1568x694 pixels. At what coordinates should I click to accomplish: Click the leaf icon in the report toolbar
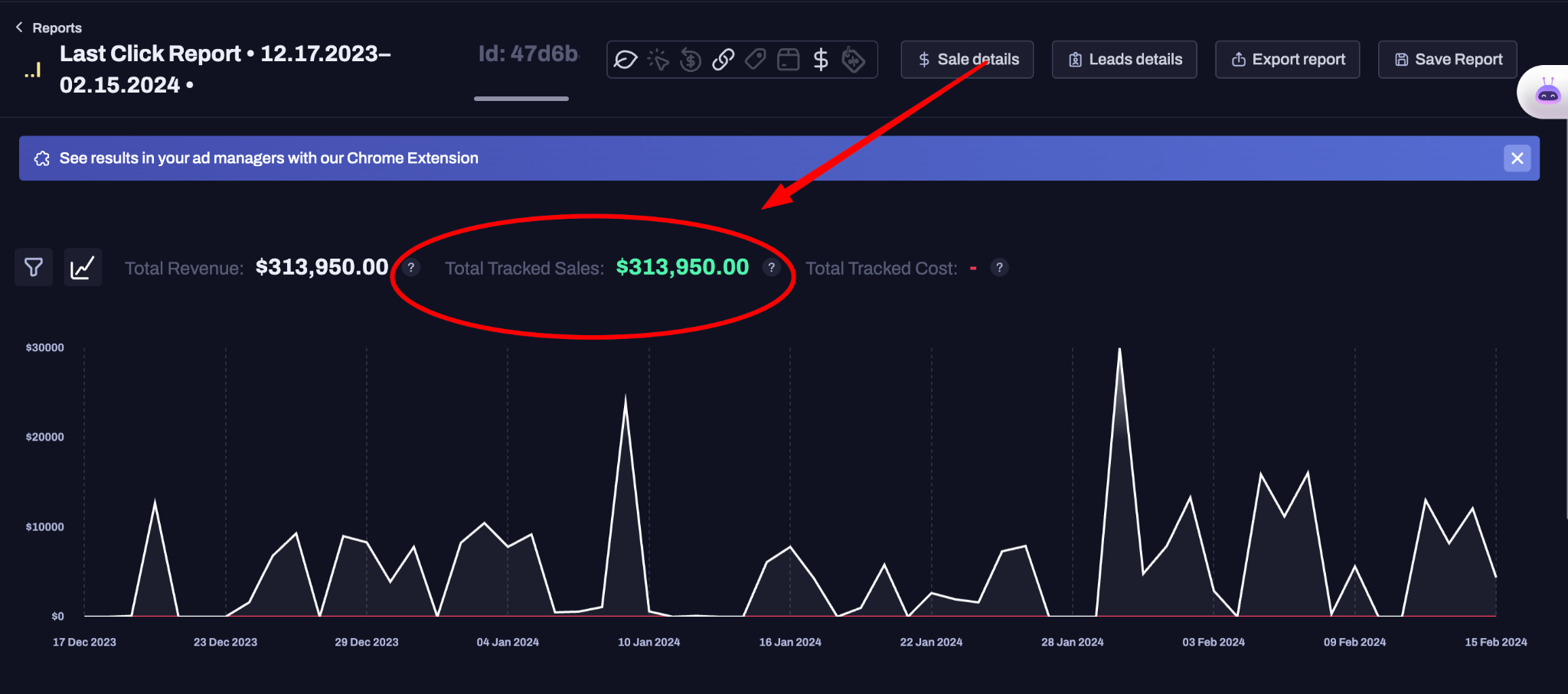point(626,60)
